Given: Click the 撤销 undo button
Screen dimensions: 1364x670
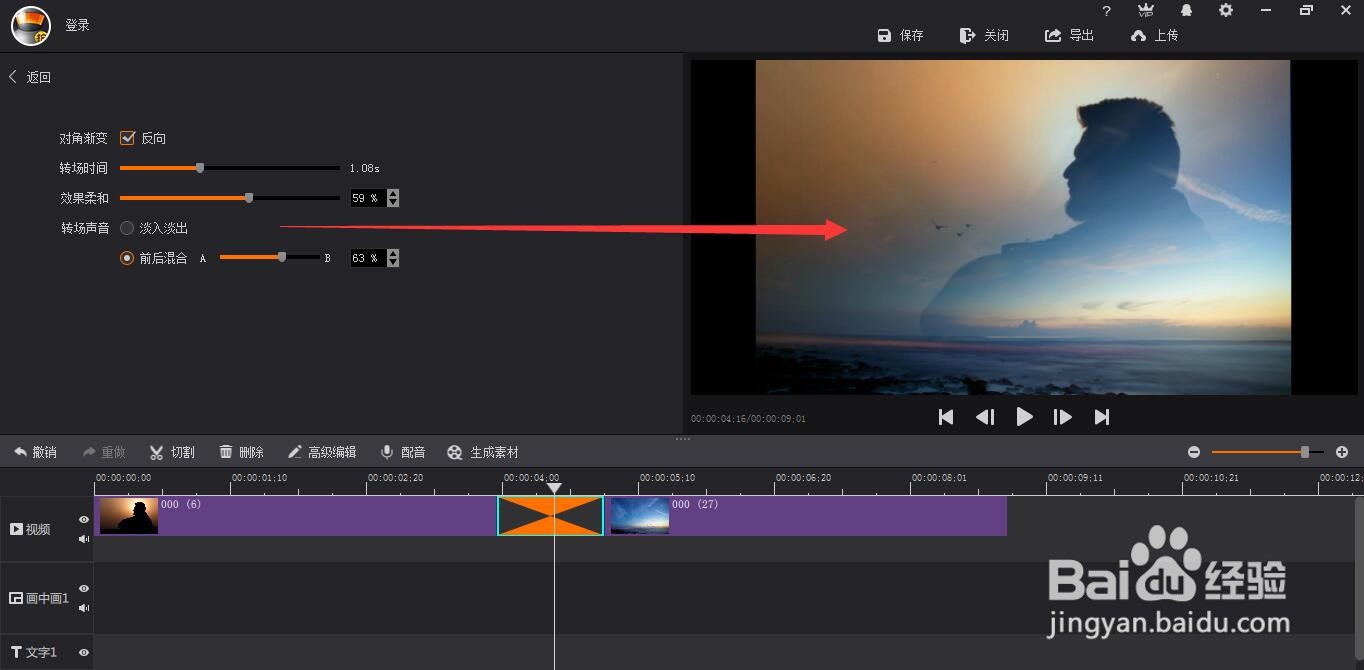Looking at the screenshot, I should tap(35, 452).
